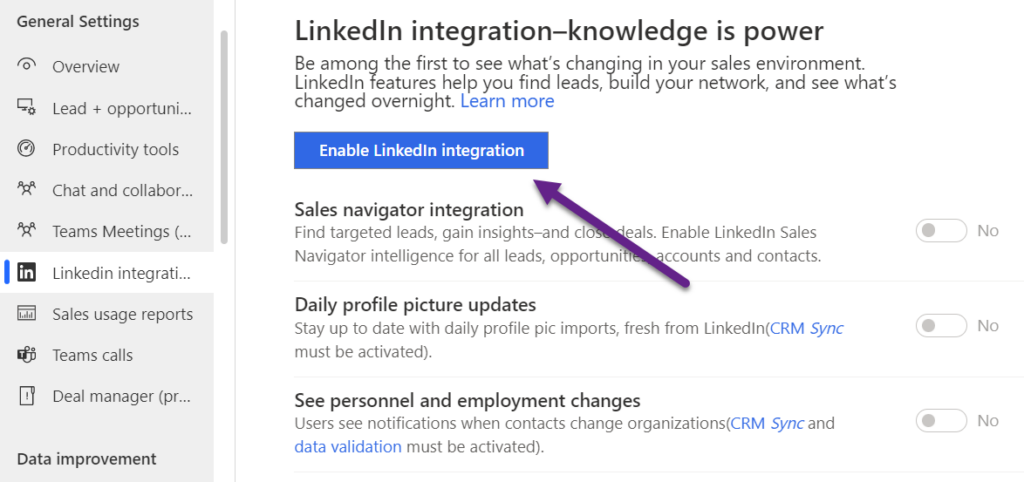
Task: Turn on personnel and employment changes toggle
Action: 941,421
